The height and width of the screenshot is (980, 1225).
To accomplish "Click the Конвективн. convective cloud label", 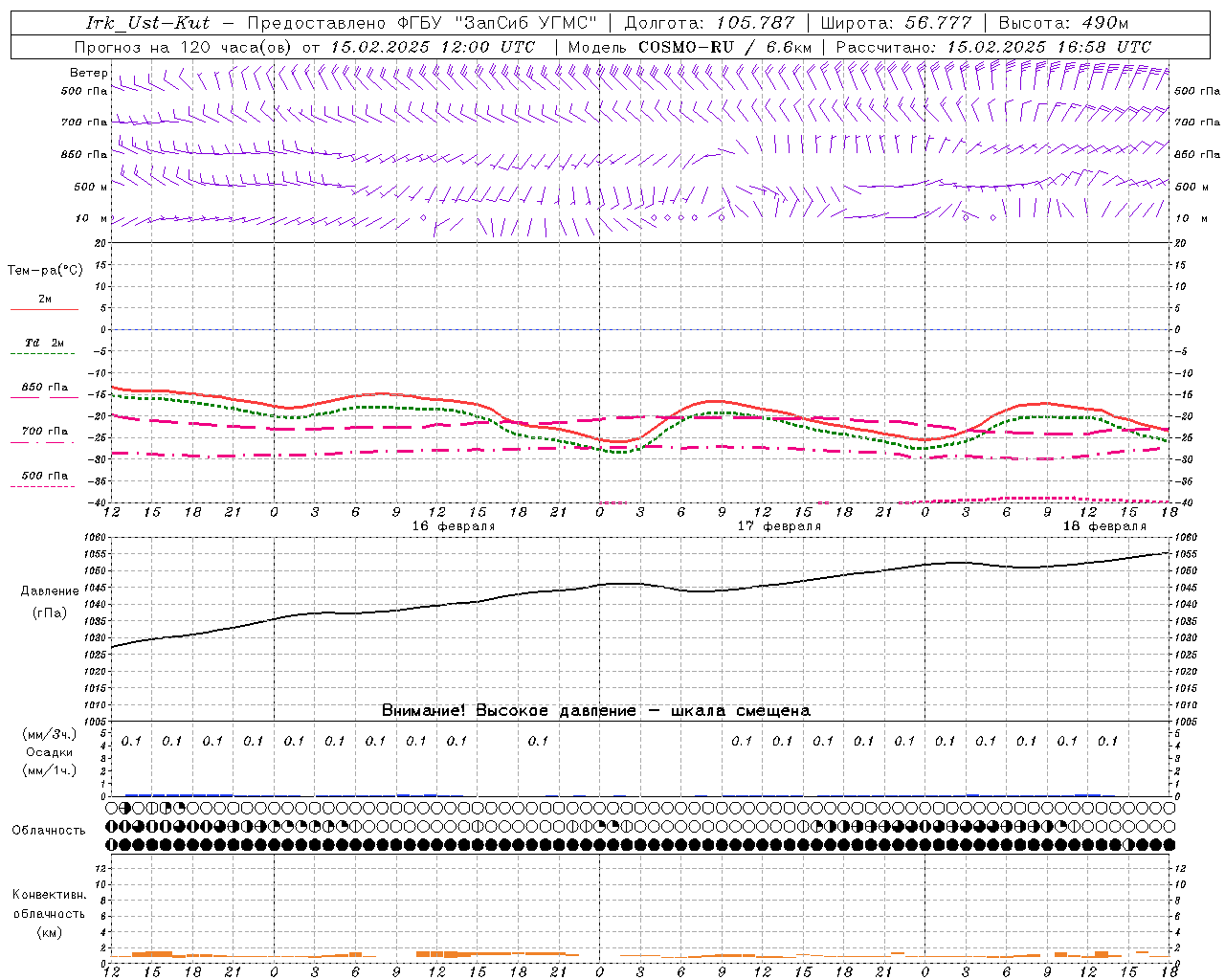I will [x=49, y=895].
